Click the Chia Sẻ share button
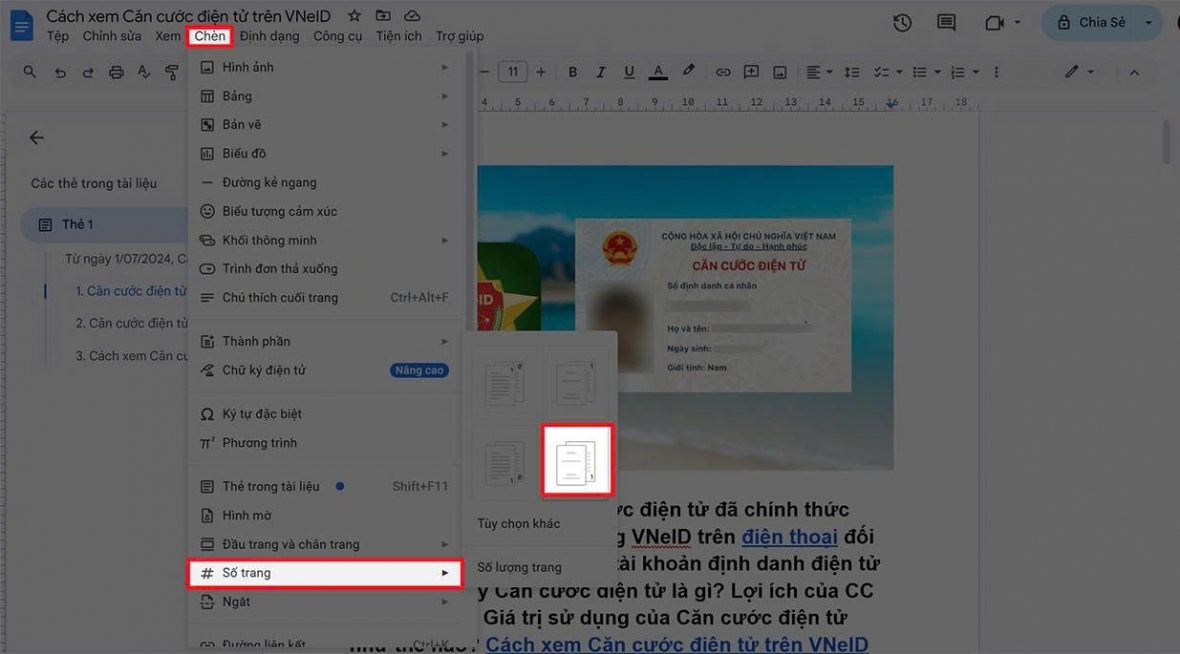The image size is (1180, 654). (x=1090, y=23)
